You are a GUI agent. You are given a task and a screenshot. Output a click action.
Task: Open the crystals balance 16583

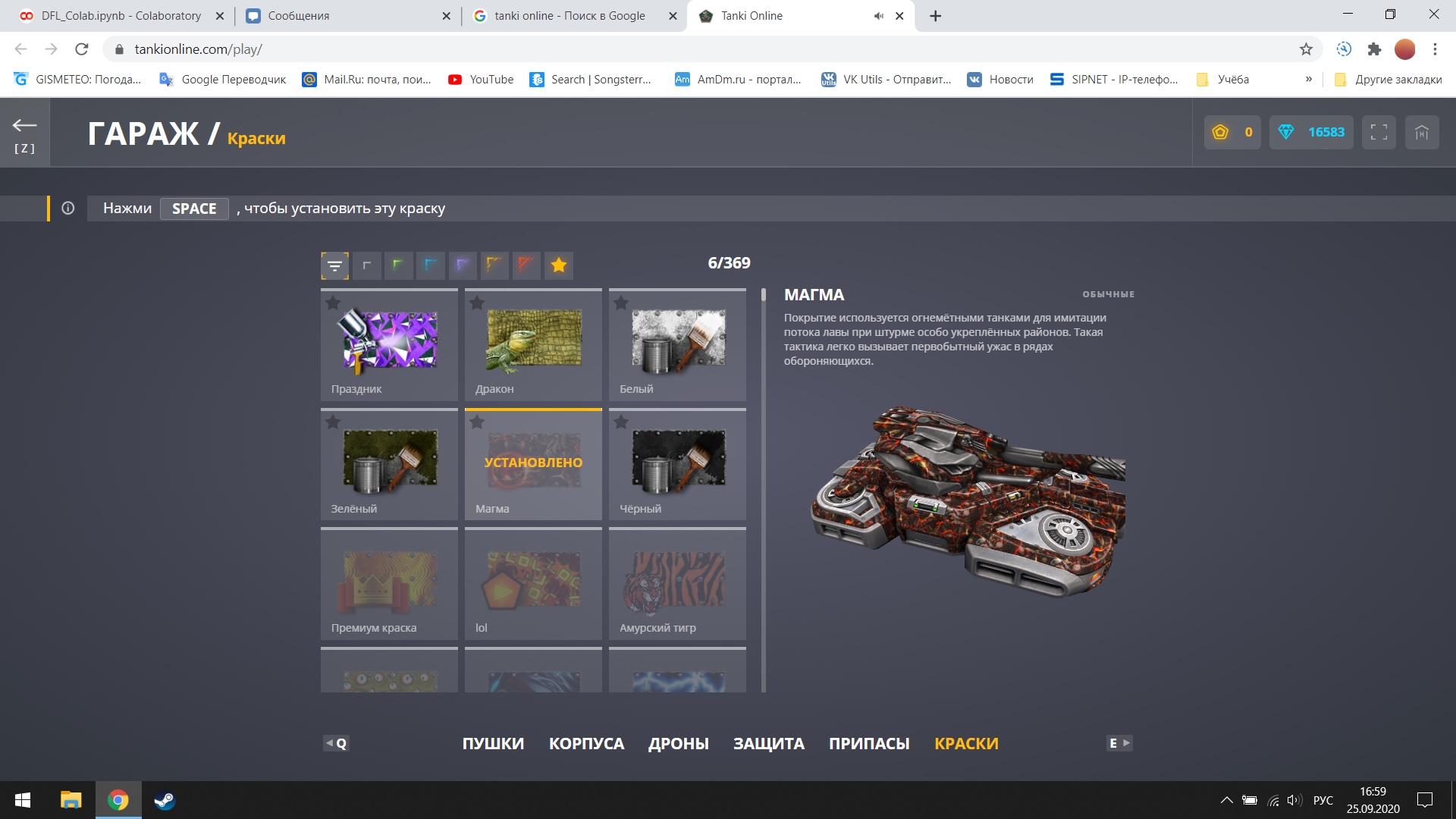(x=1311, y=132)
